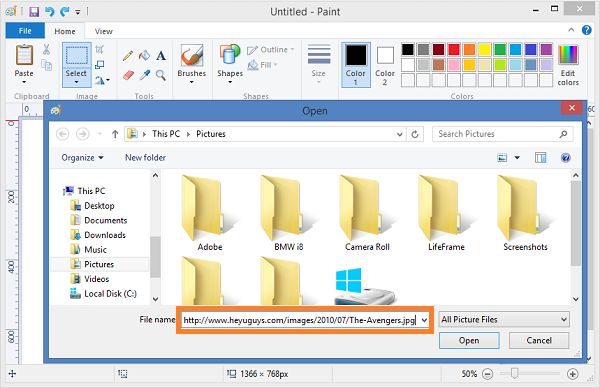The width and height of the screenshot is (600, 388).
Task: Click the New folder button
Action: [x=145, y=158]
